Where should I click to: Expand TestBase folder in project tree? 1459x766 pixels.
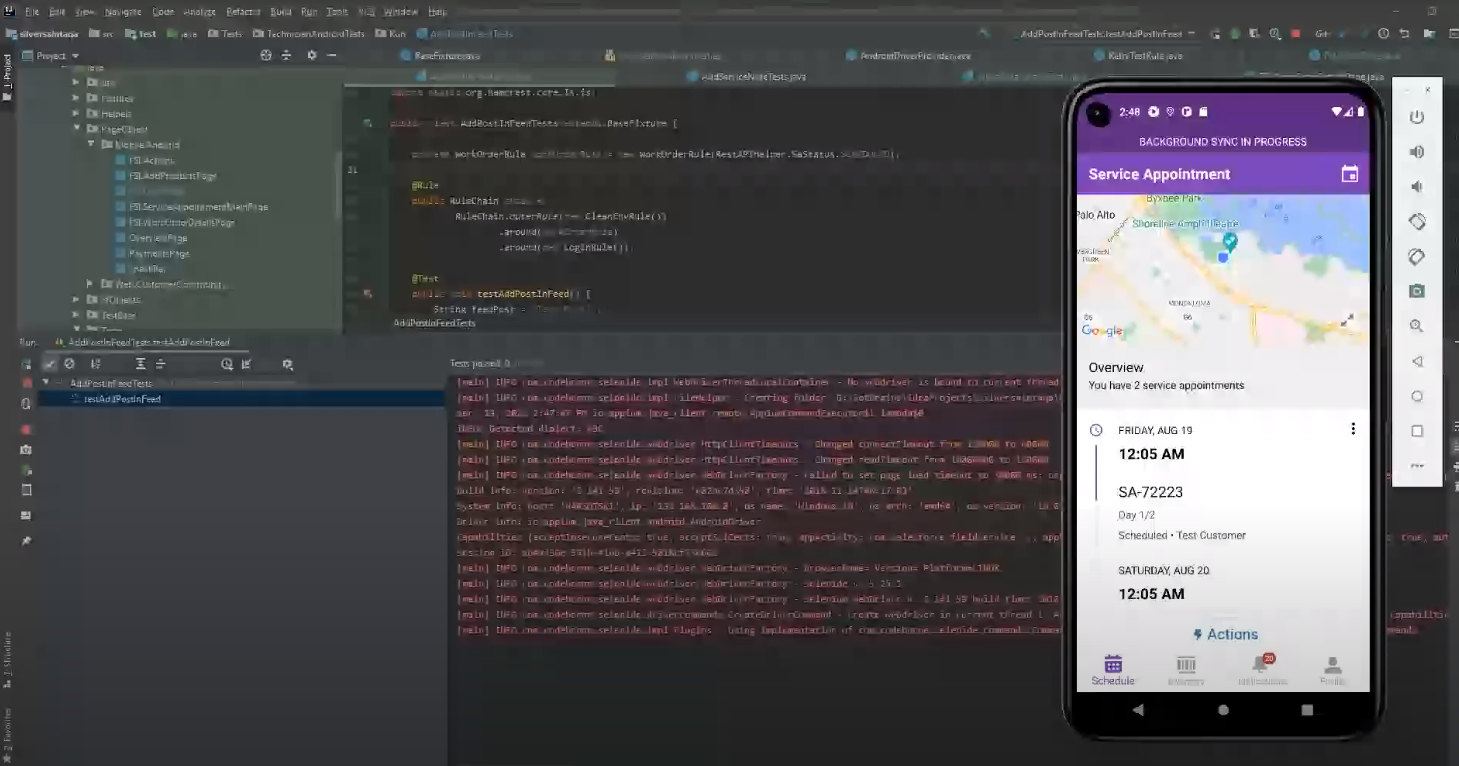[x=76, y=314]
